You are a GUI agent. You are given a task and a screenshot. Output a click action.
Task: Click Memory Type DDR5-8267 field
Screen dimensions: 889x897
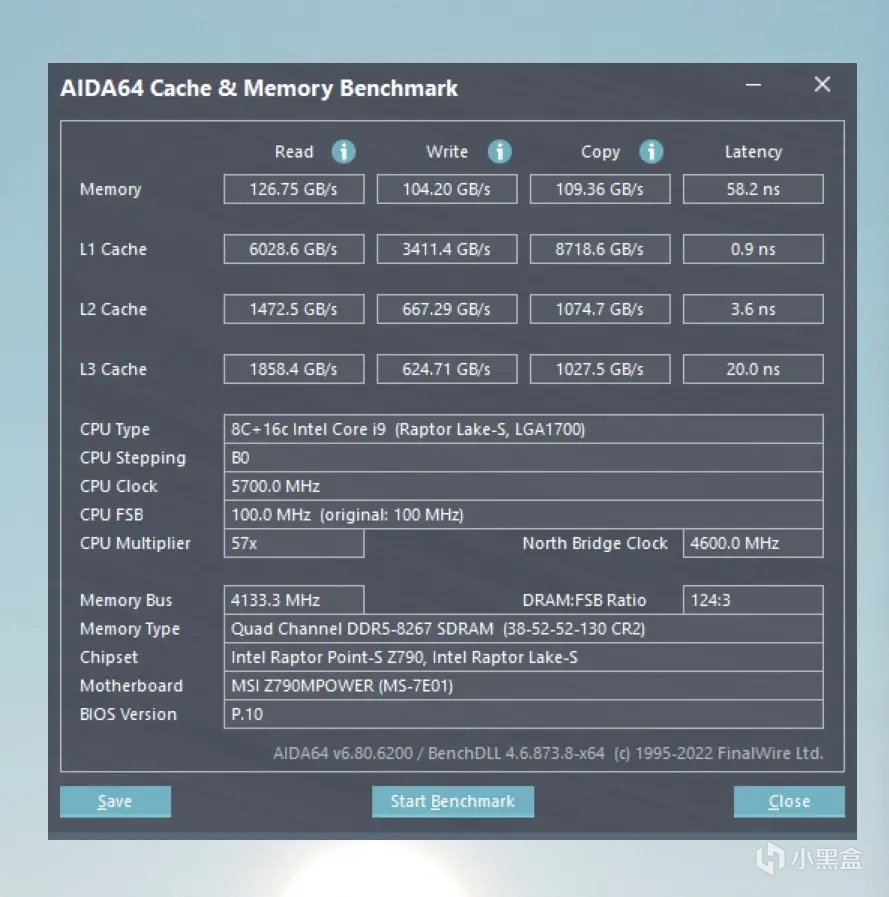523,629
